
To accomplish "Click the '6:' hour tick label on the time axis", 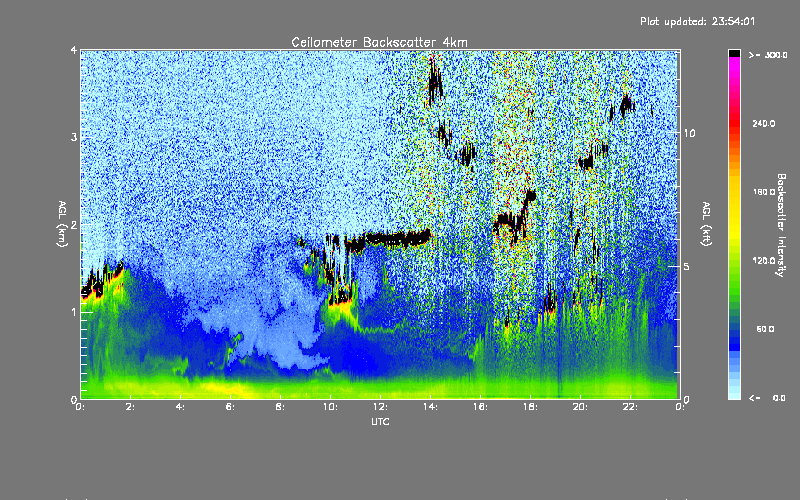I will pos(230,407).
